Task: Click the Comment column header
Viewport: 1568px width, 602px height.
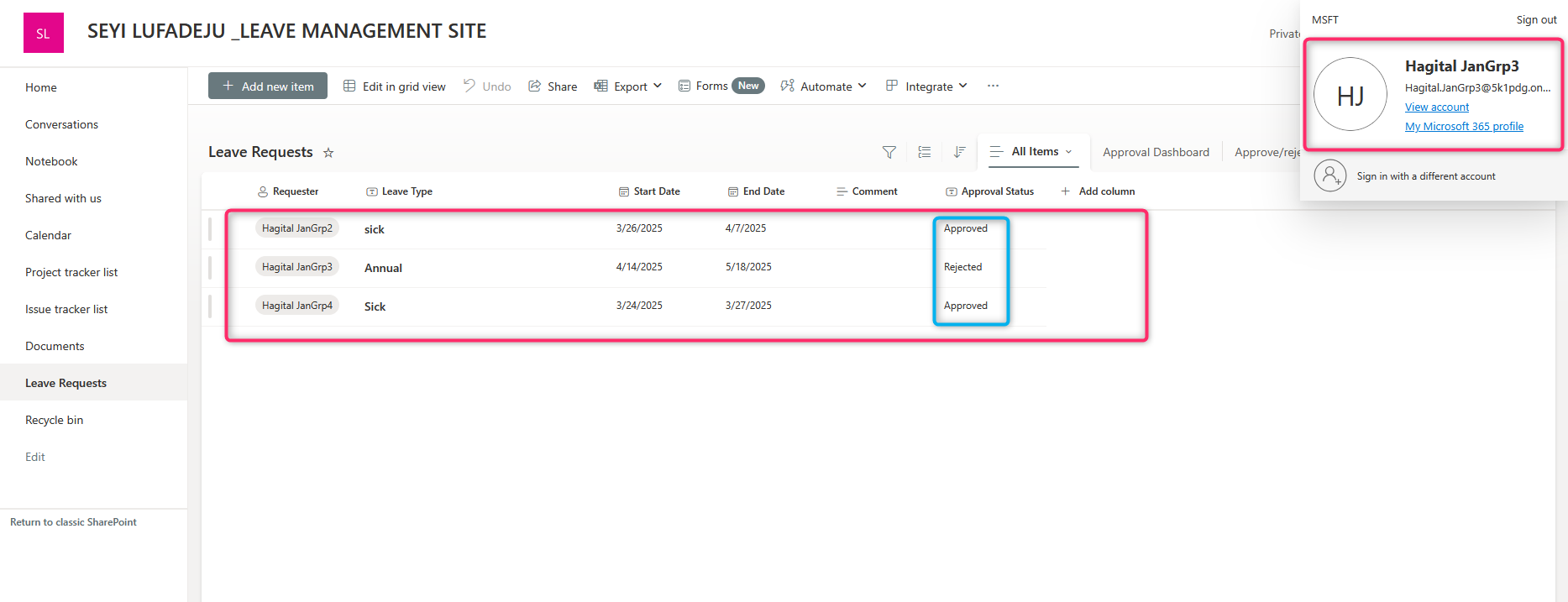Action: tap(867, 191)
